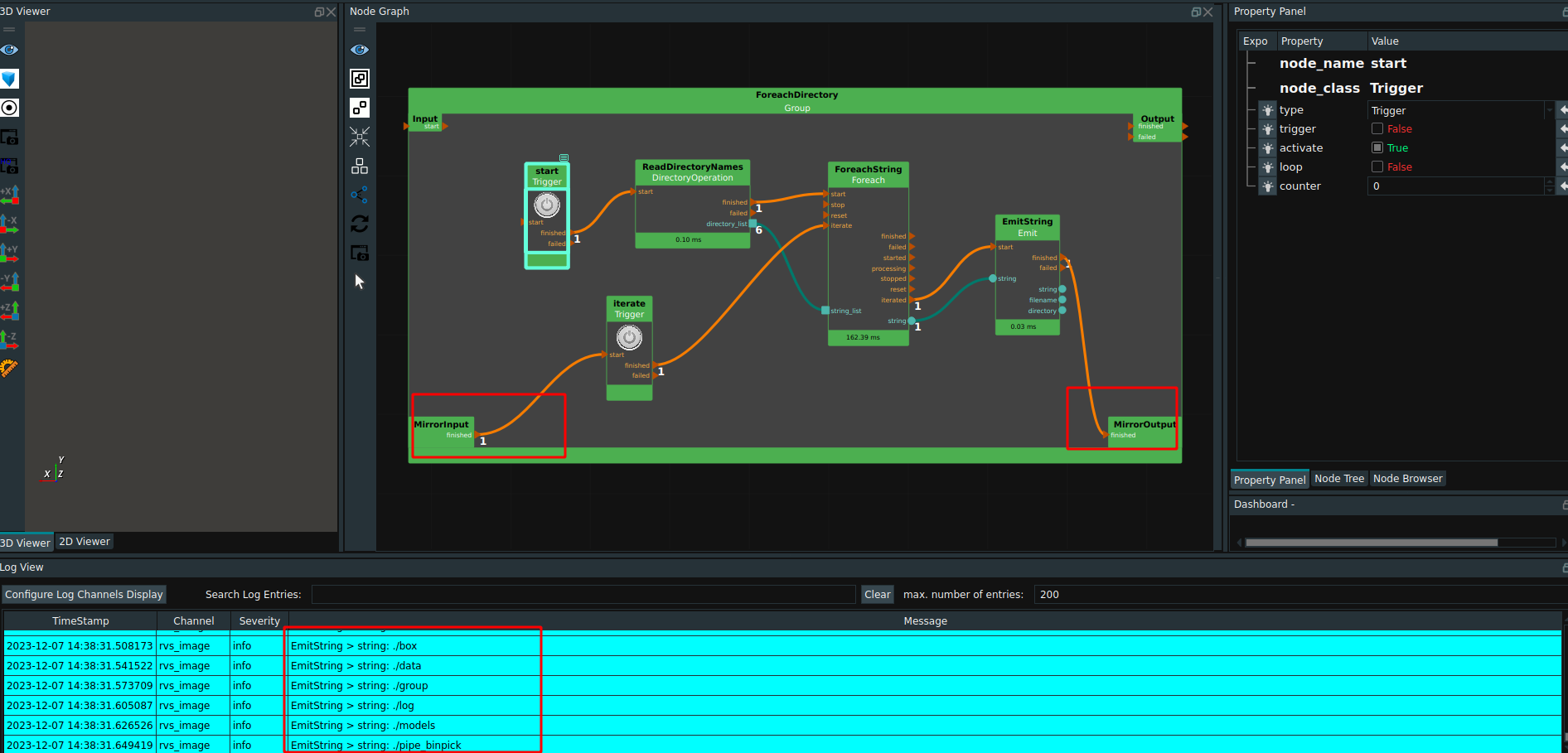Select the Property Panel tab
This screenshot has height=753, width=1568.
1270,480
